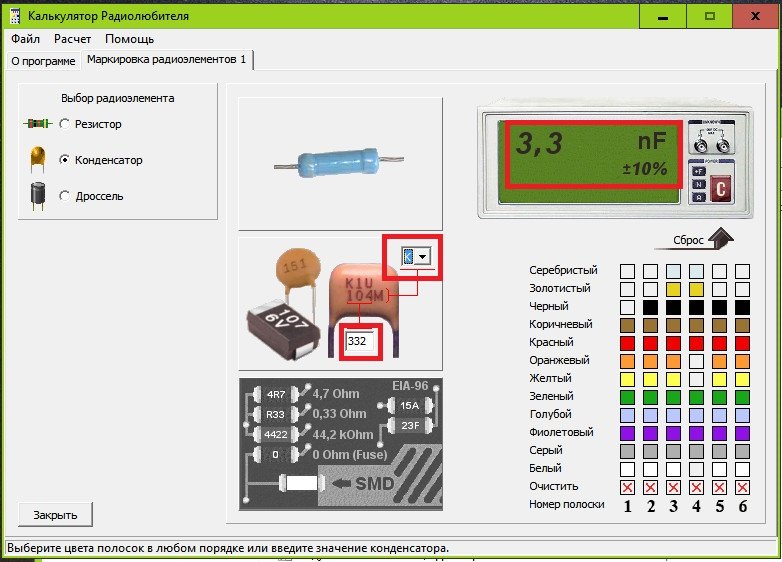The height and width of the screenshot is (562, 782).
Task: Click the +F button on the meter
Action: (x=700, y=171)
